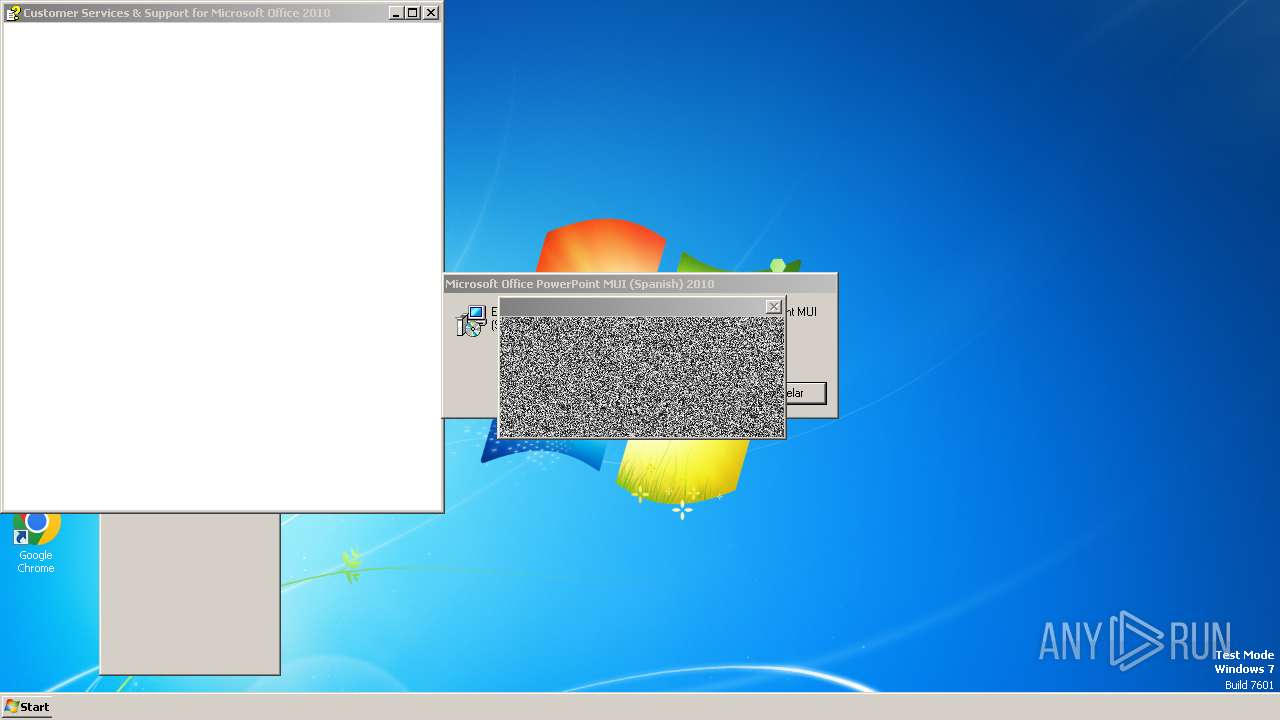Viewport: 1280px width, 720px height.
Task: Close the Customer Services & Support window
Action: [x=431, y=13]
